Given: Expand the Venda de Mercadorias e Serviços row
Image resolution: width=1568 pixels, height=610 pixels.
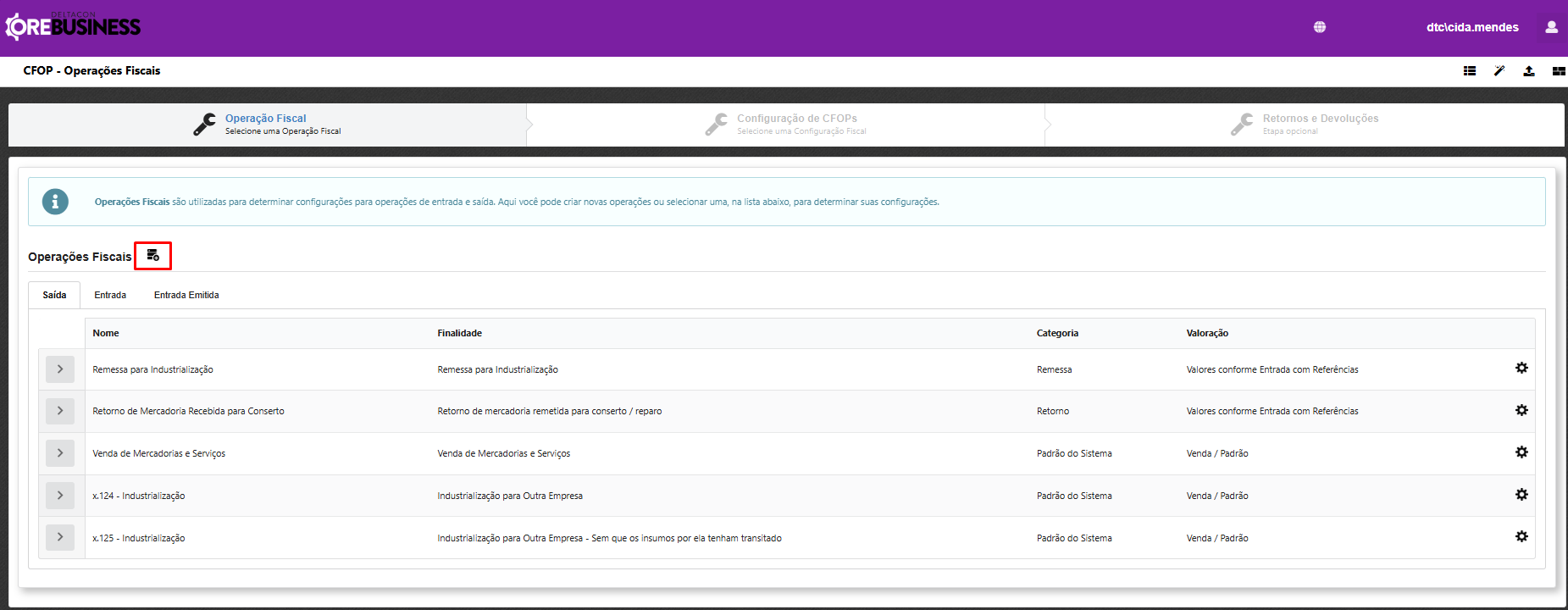Looking at the screenshot, I should click(x=60, y=453).
